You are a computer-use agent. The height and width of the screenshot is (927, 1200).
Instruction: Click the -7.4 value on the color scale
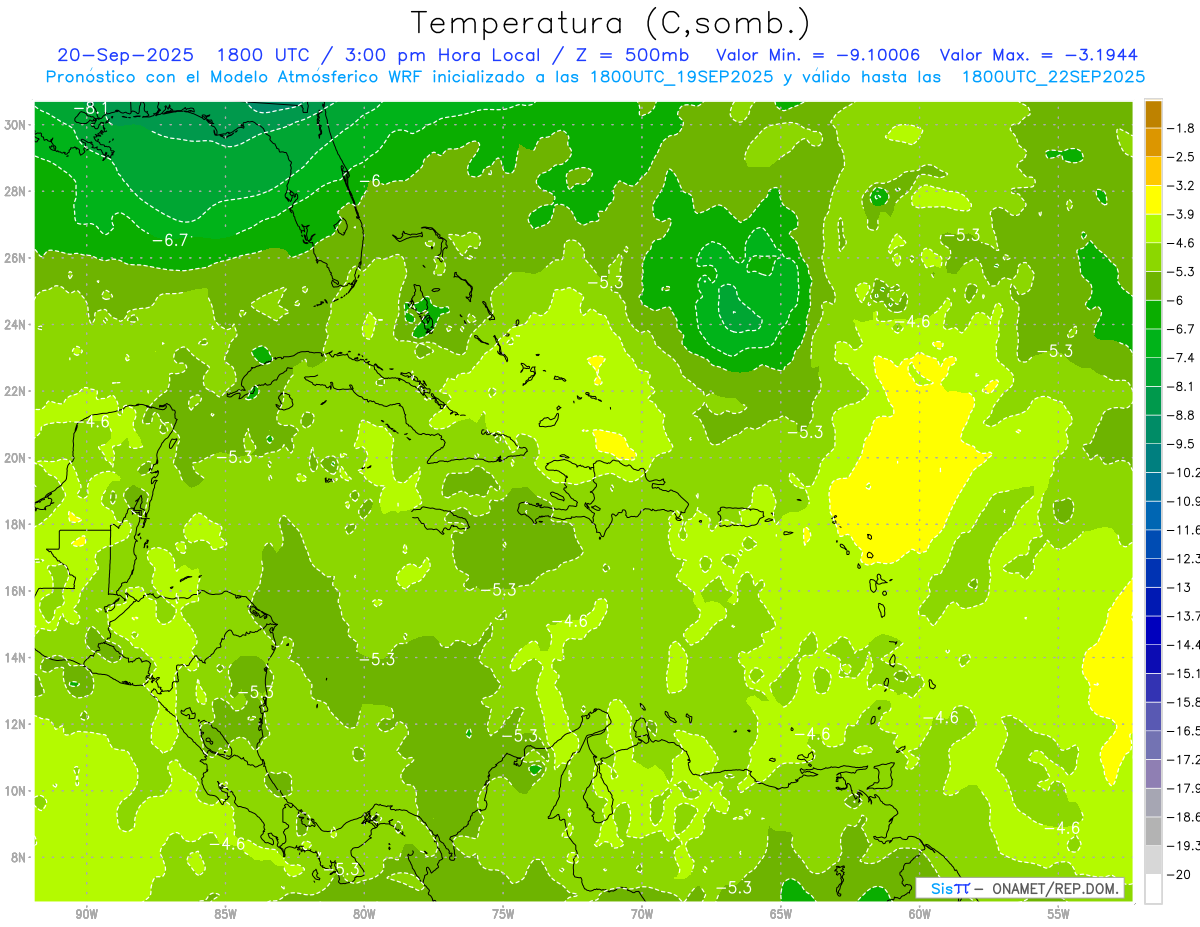coord(1182,357)
